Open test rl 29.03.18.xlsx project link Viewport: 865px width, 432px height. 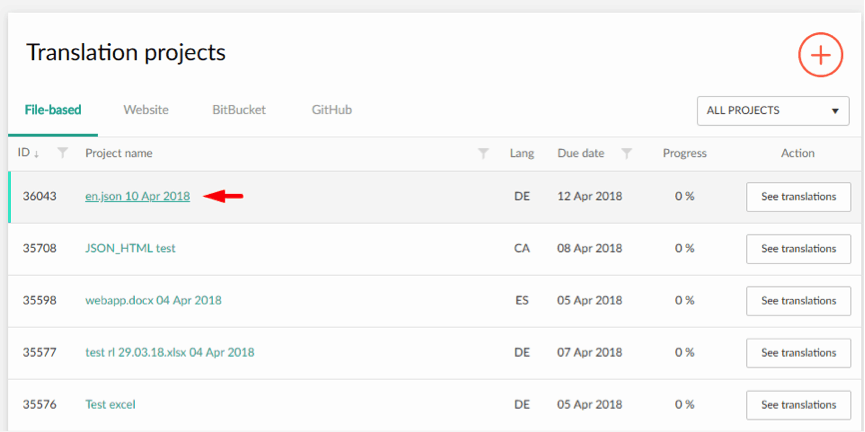pyautogui.click(x=169, y=353)
